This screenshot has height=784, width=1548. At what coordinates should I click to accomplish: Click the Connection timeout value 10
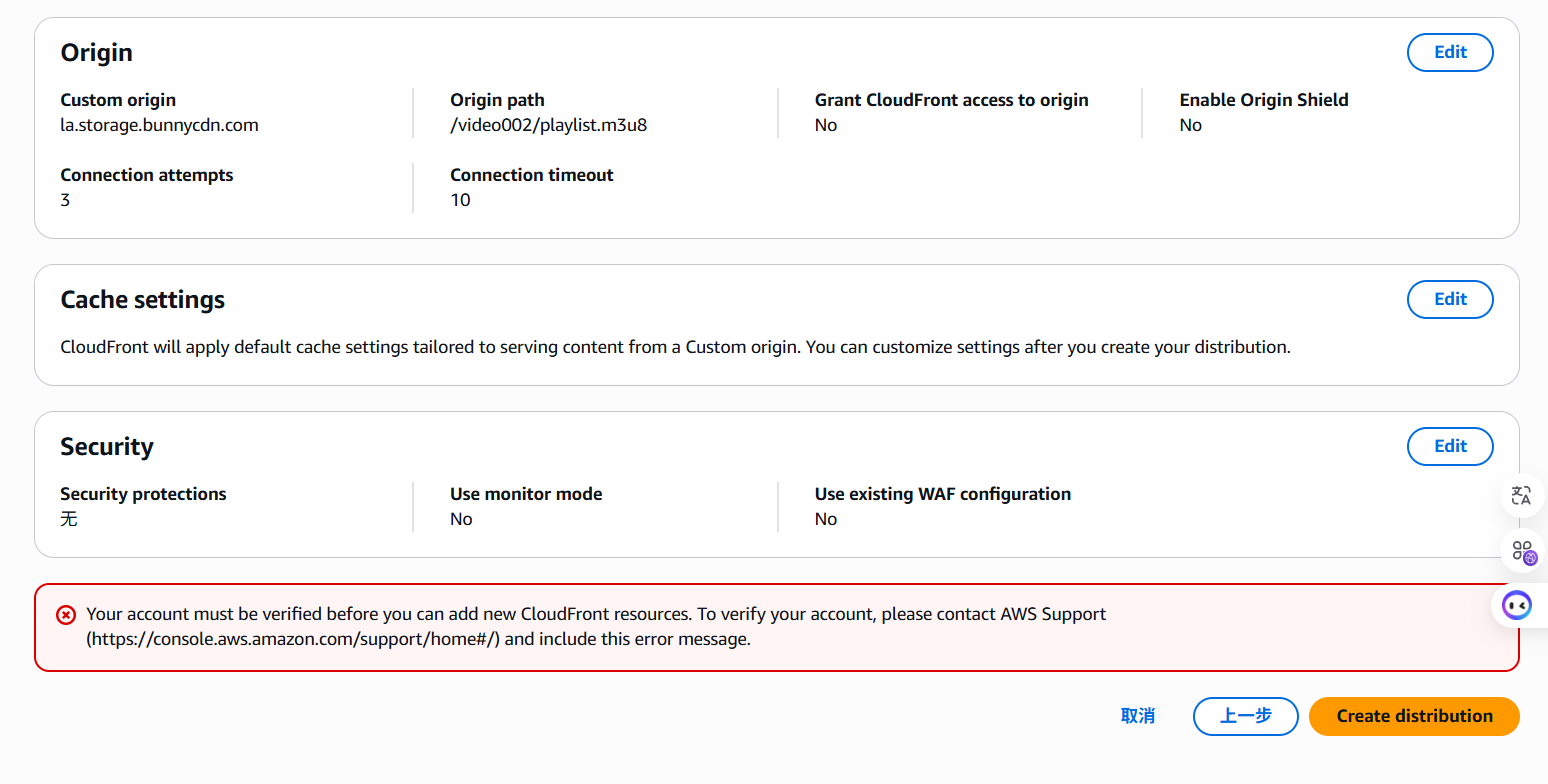point(460,200)
